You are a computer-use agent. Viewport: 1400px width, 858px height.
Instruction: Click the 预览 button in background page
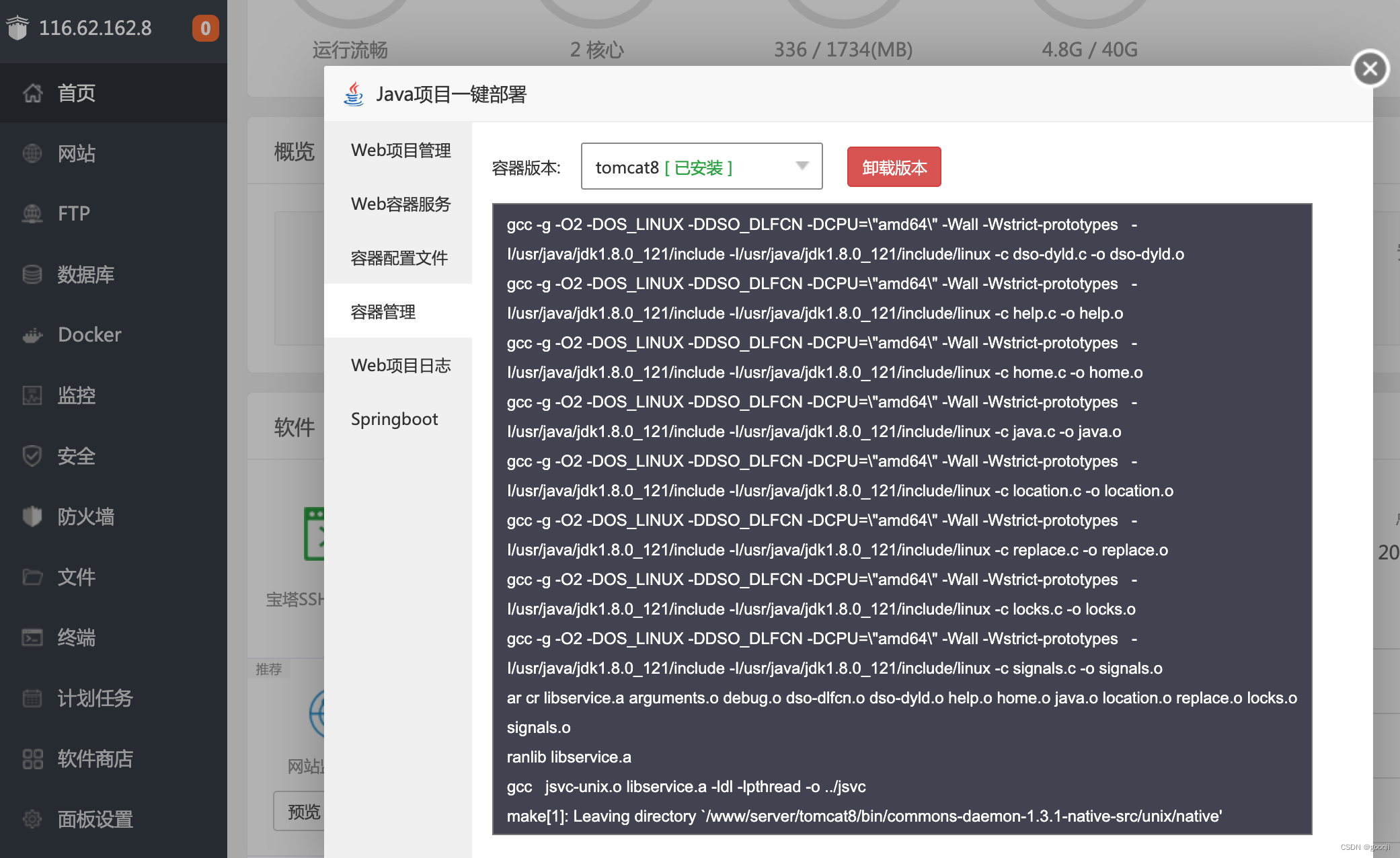point(300,812)
